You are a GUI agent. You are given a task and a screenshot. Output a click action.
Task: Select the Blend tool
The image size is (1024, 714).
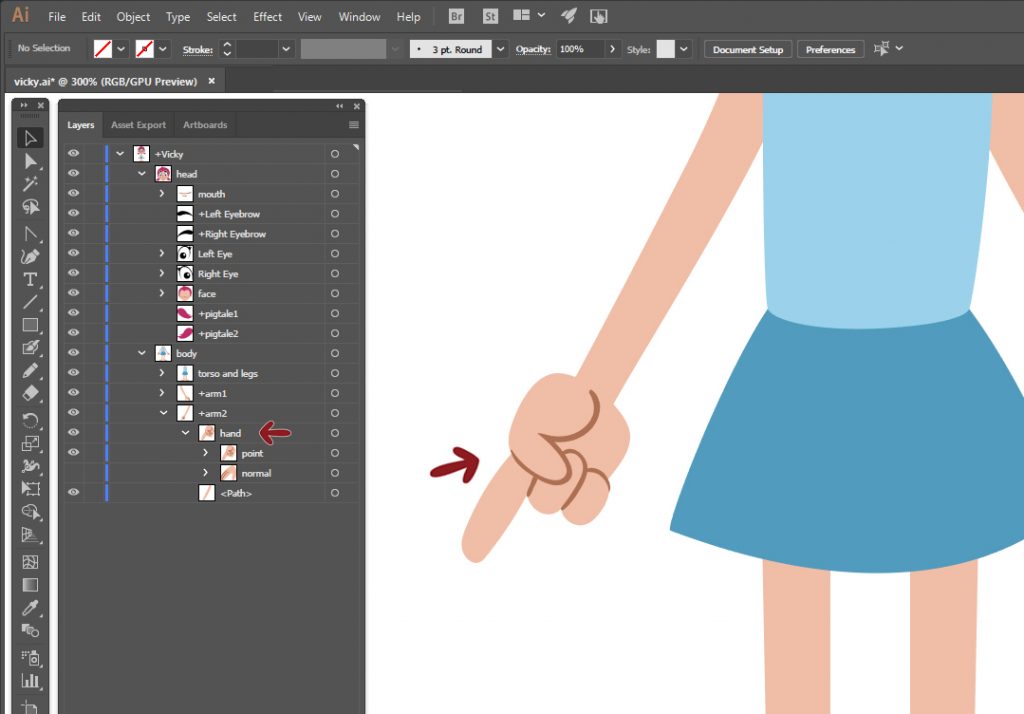click(x=30, y=630)
